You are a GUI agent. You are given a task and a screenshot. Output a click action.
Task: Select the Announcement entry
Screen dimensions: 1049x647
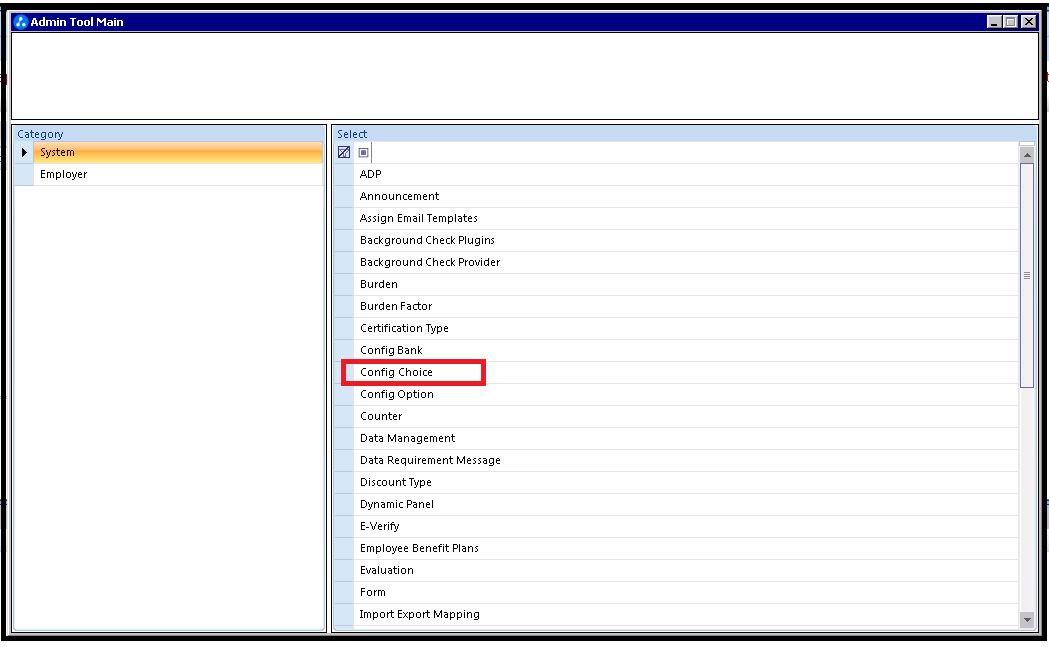686,197
